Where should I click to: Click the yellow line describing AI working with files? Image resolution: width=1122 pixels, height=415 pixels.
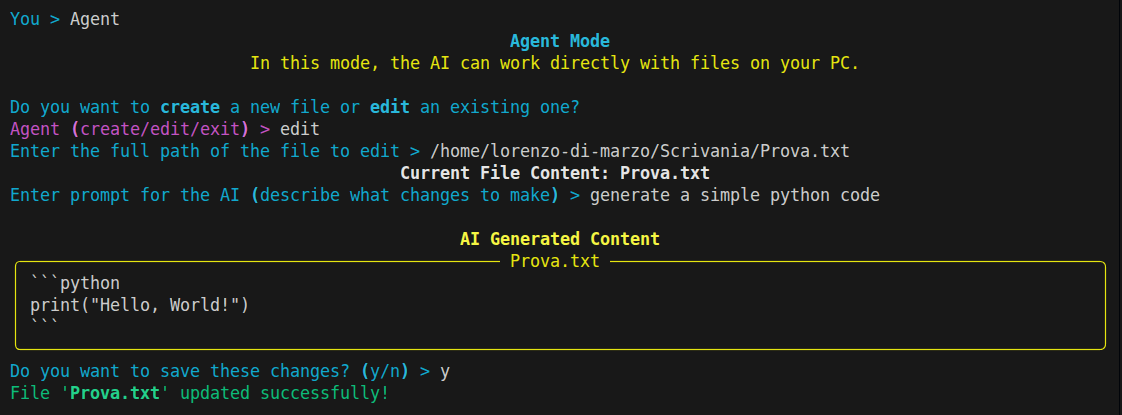point(555,63)
